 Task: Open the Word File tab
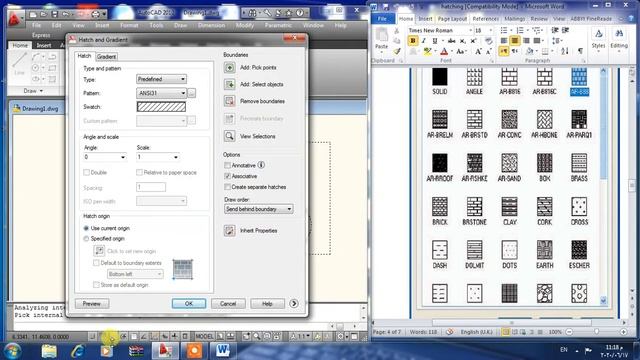click(382, 19)
